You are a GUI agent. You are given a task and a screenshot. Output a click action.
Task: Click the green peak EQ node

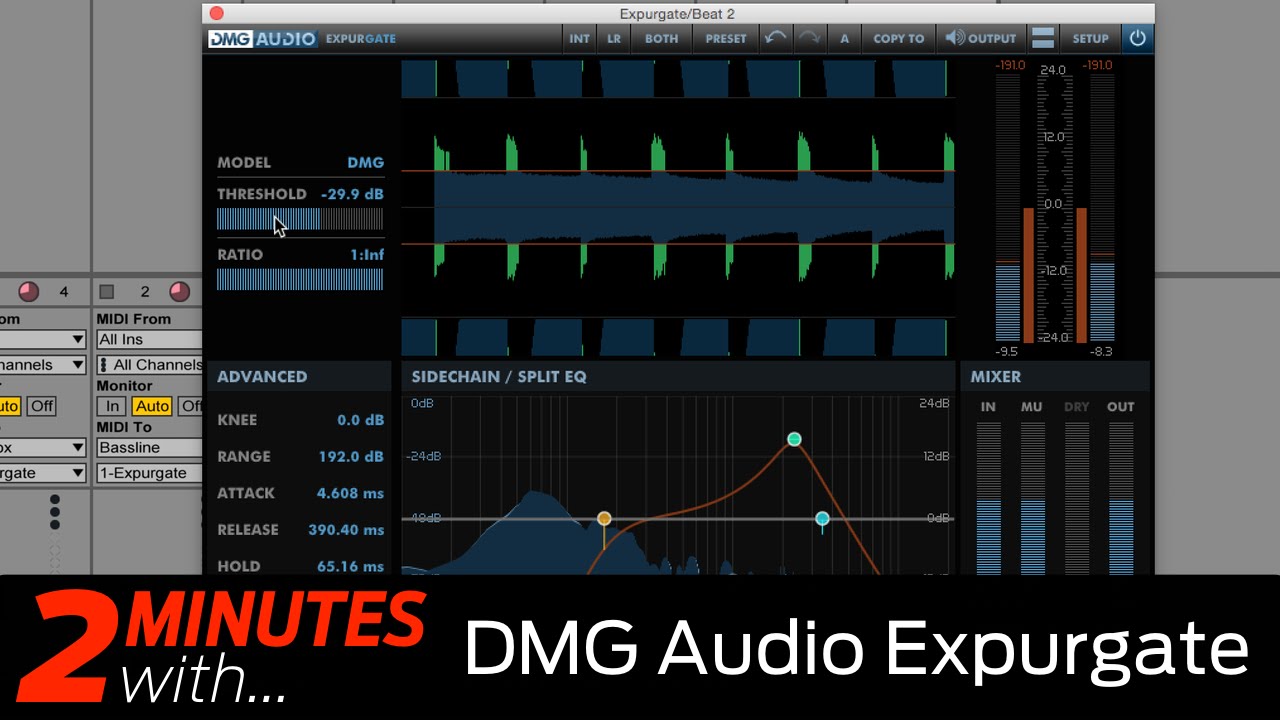point(794,439)
